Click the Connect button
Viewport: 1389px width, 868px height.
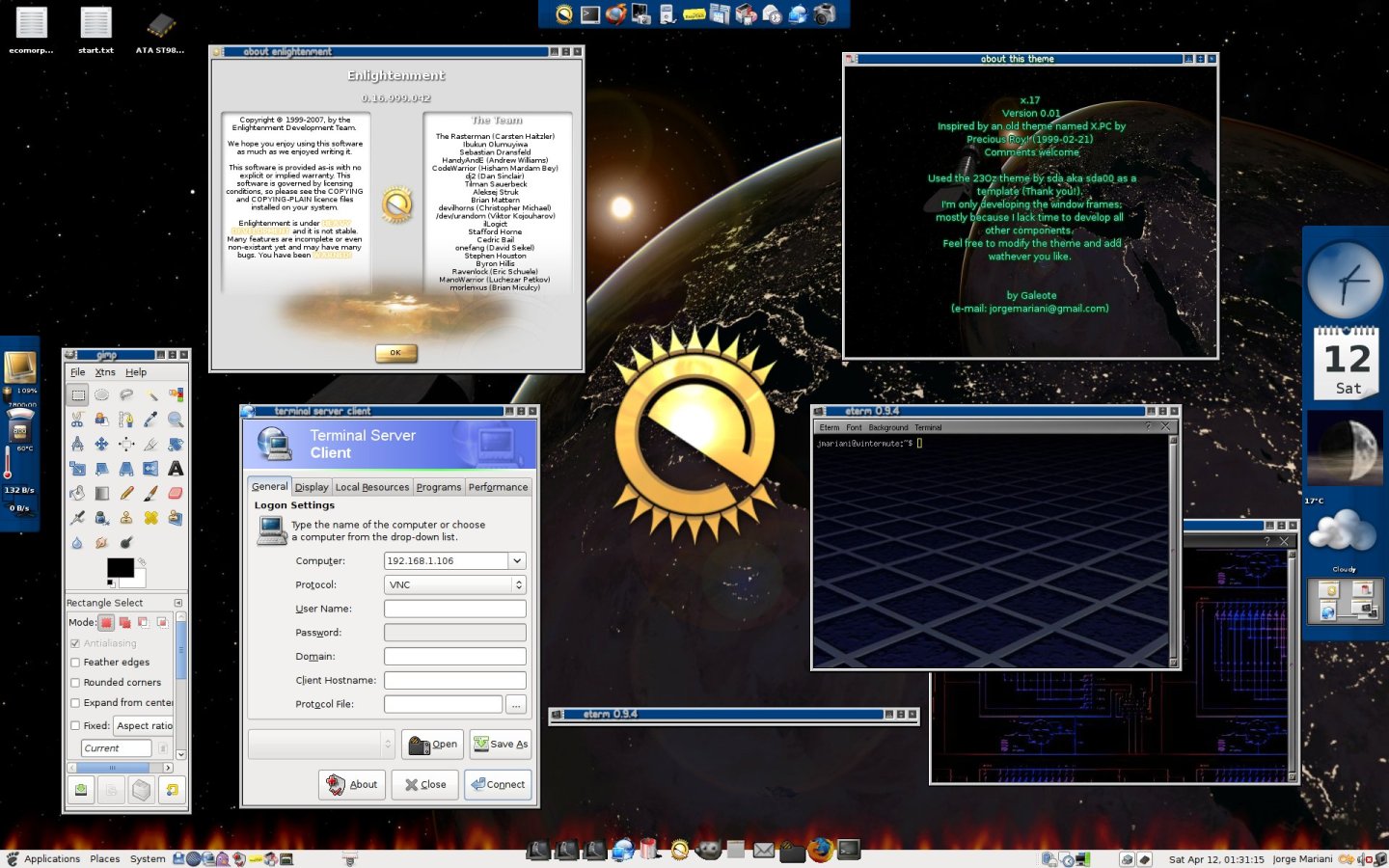click(x=498, y=784)
